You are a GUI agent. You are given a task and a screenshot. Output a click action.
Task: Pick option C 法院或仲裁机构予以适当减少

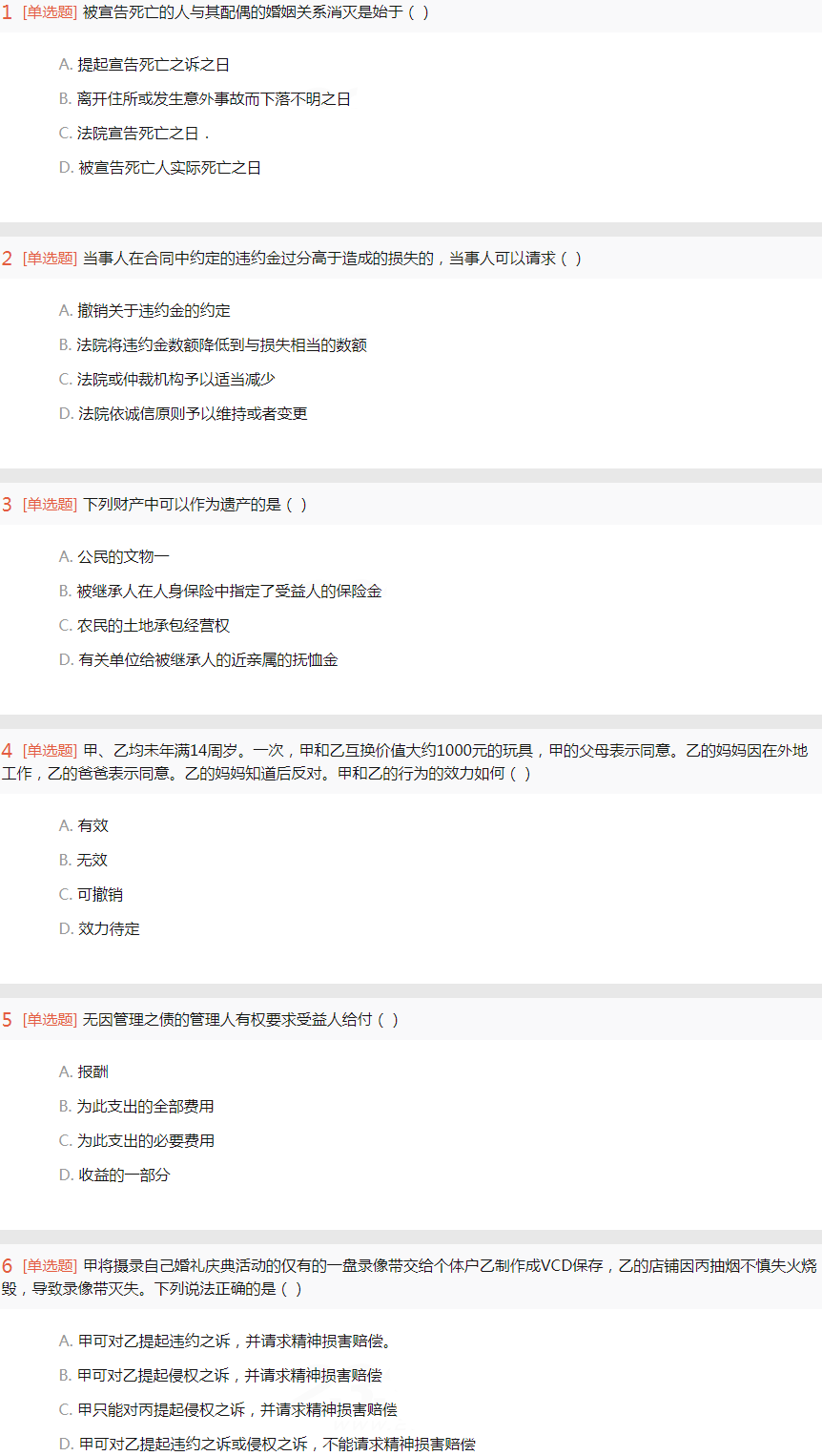pos(167,380)
